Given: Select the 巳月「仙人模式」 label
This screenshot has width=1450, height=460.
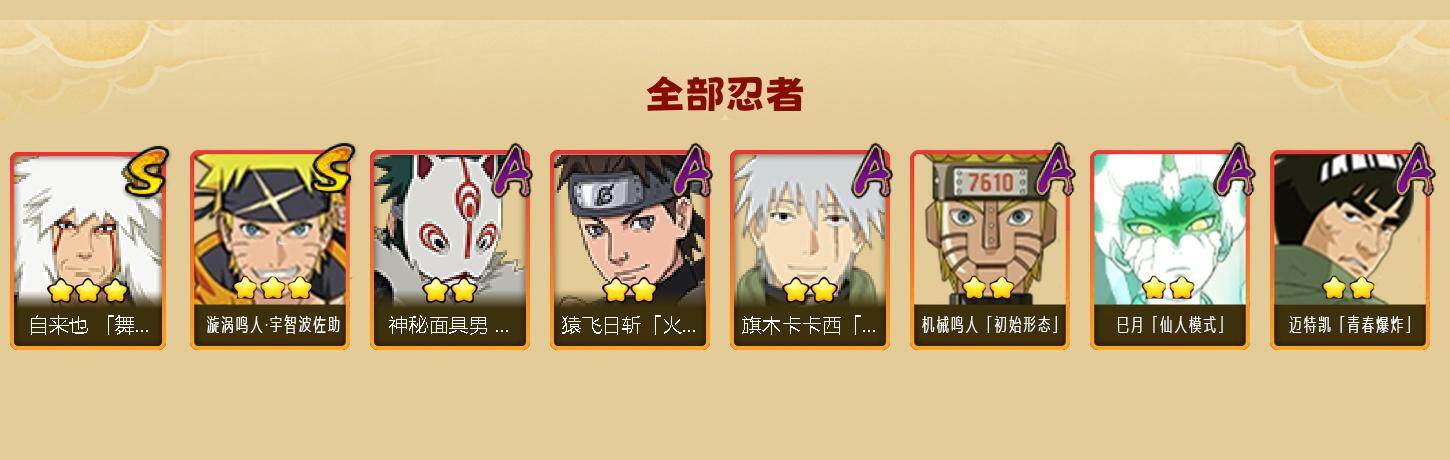Looking at the screenshot, I should 1169,326.
